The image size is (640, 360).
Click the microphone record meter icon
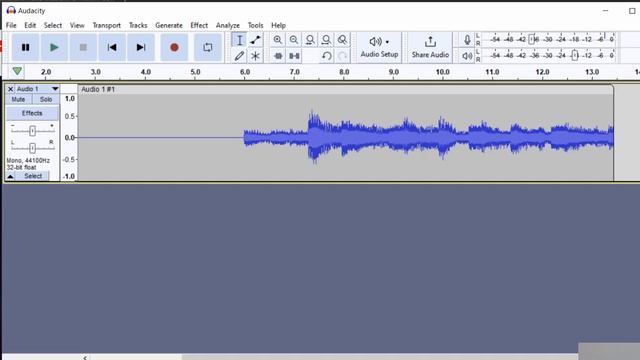(x=467, y=40)
